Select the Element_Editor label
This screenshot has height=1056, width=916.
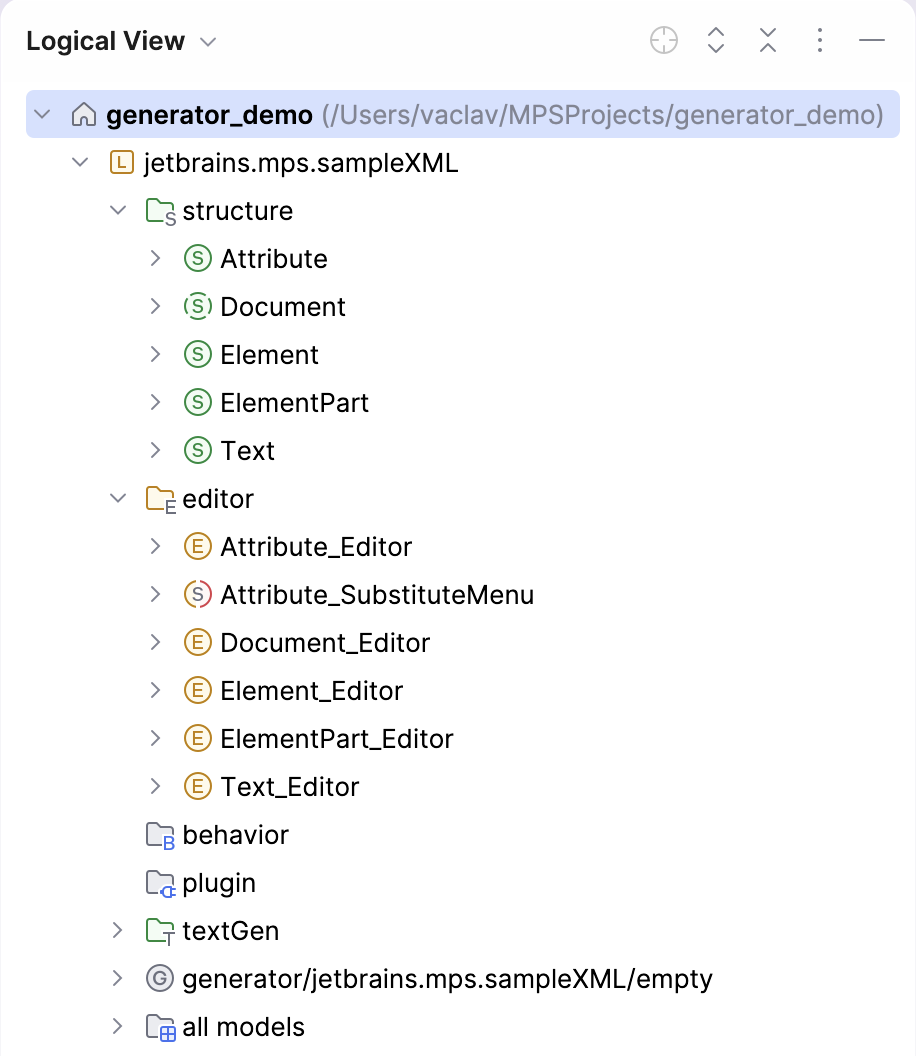pyautogui.click(x=311, y=690)
